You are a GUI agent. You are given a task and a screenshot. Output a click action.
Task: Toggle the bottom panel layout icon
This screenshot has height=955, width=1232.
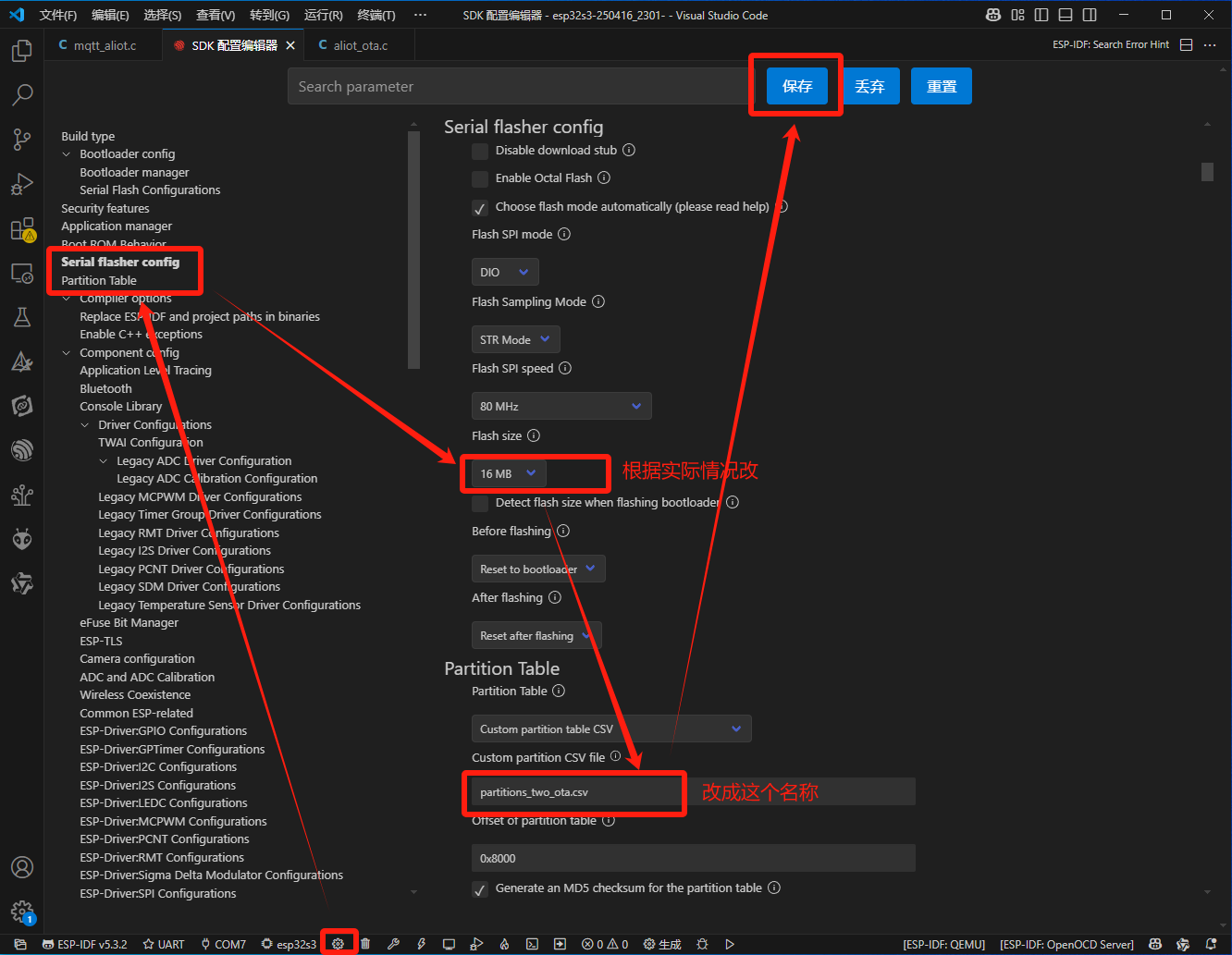1066,15
